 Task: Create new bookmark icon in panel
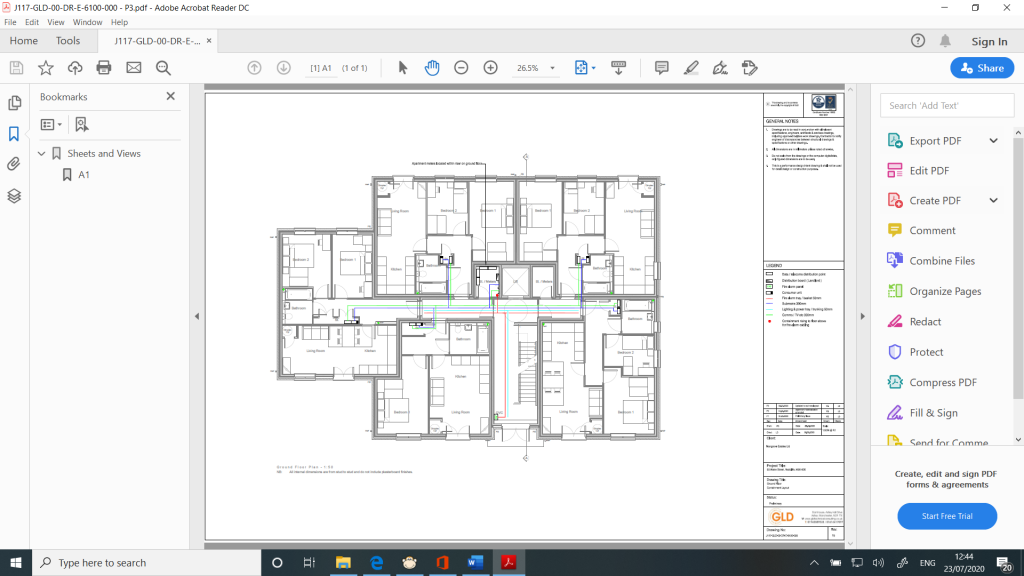point(82,124)
